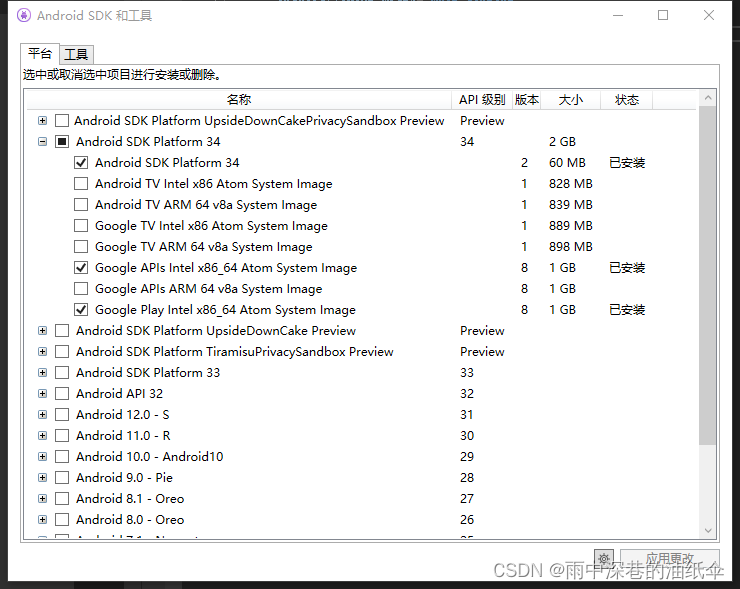
Task: Click the 版本 column header
Action: [x=526, y=100]
